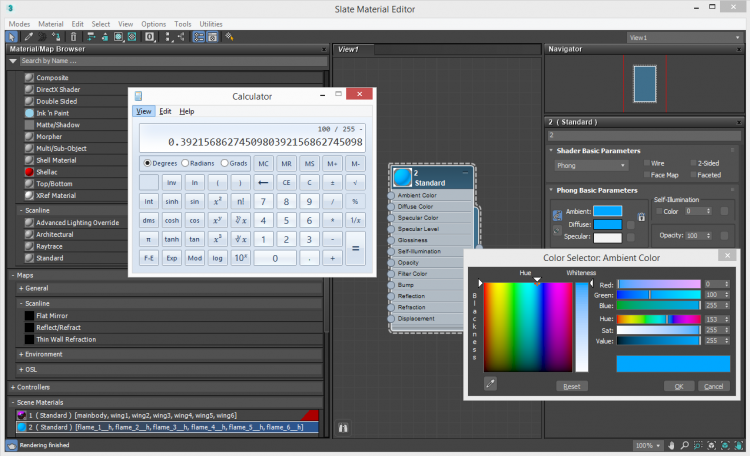The height and width of the screenshot is (456, 750).
Task: Open the Material menu
Action: pyautogui.click(x=51, y=24)
